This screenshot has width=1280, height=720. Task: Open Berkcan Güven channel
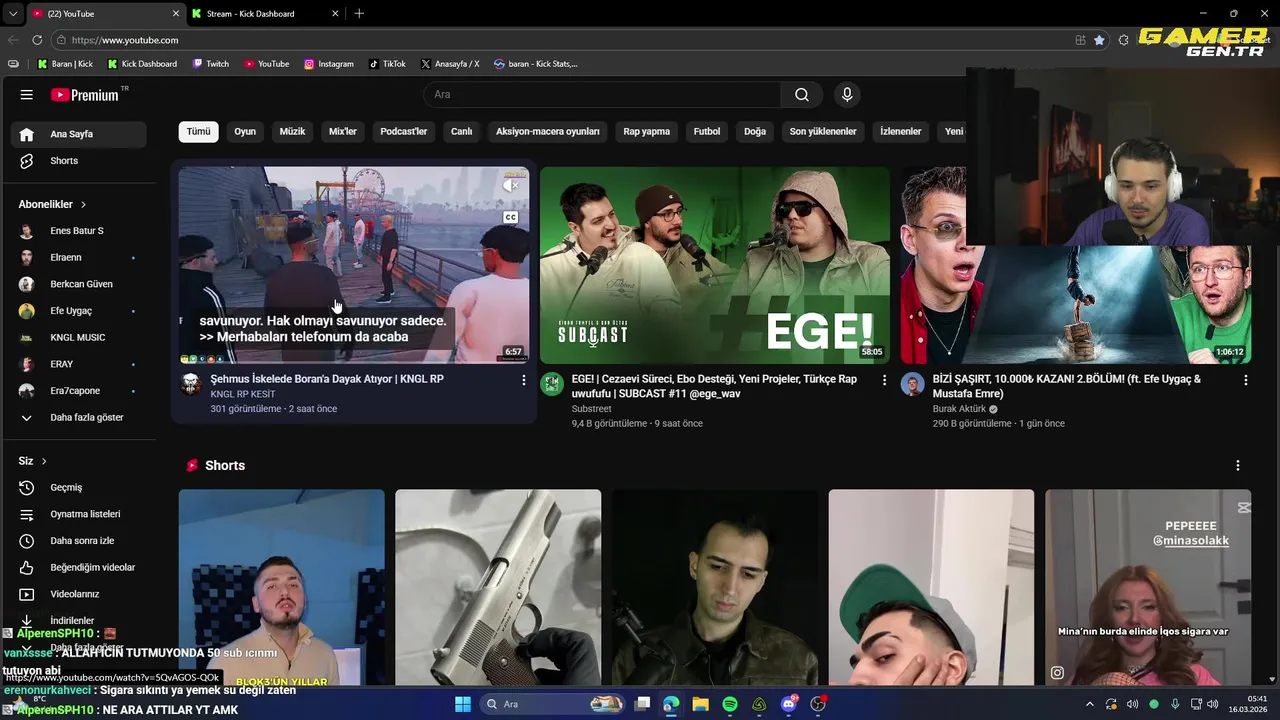tap(79, 284)
